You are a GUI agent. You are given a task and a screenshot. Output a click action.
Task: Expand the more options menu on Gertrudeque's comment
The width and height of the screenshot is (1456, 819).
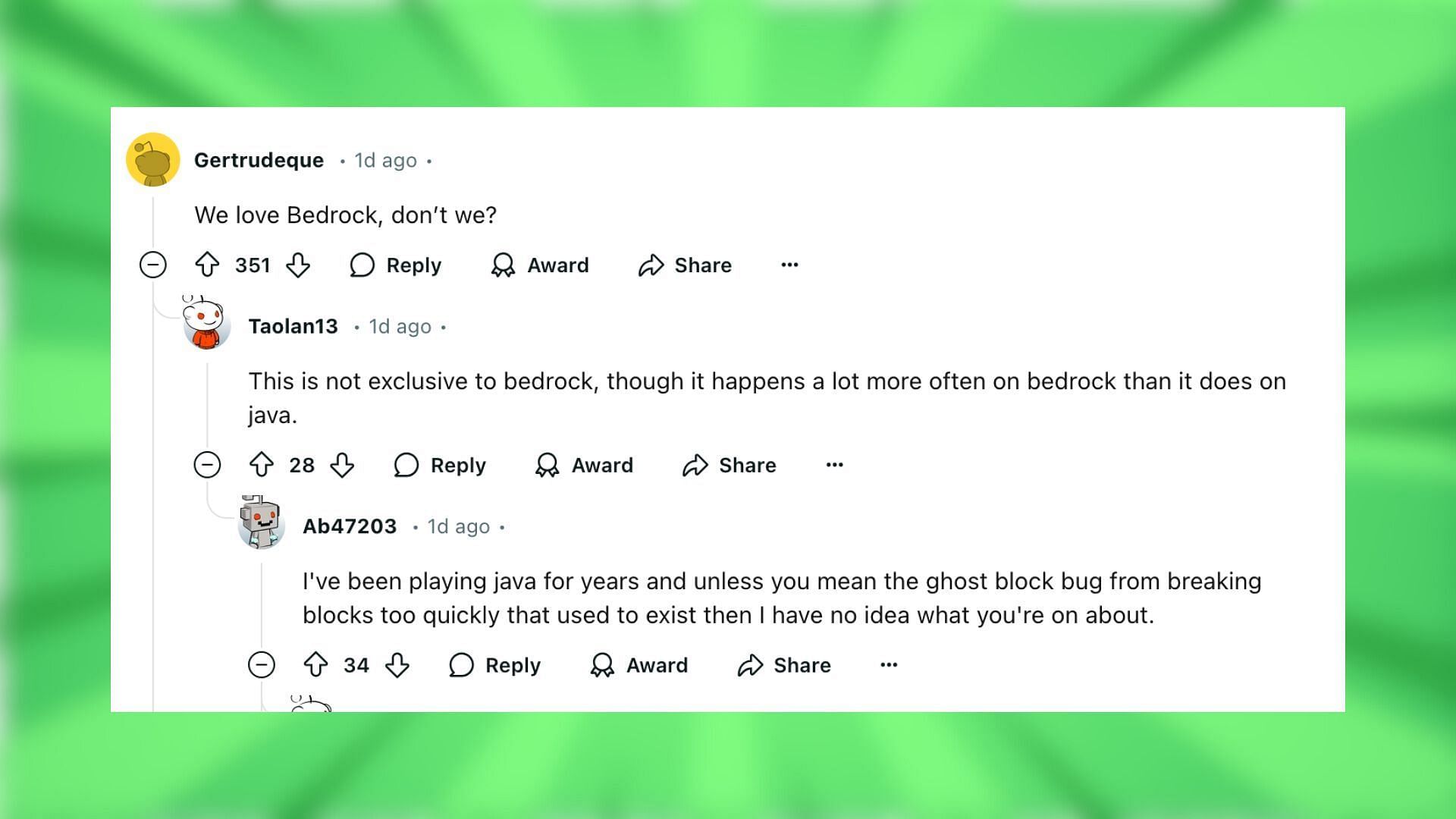tap(791, 265)
